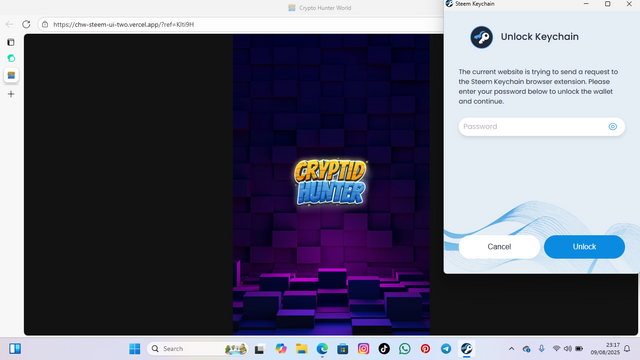Click the Unlock button in Steem Keychain
The width and height of the screenshot is (640, 360).
[584, 247]
